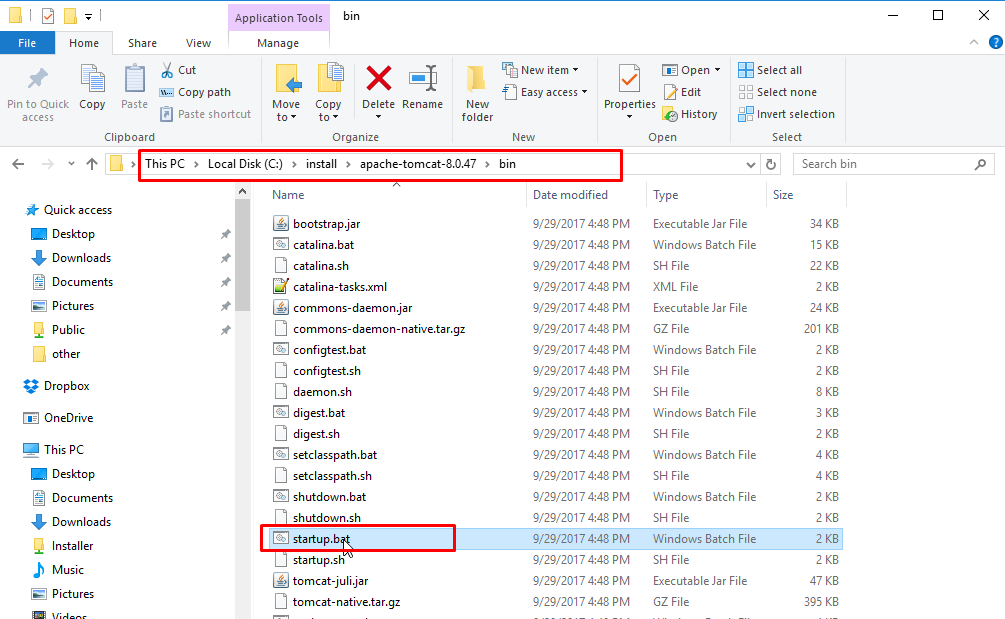
Task: Sort by the Name column header
Action: point(288,195)
